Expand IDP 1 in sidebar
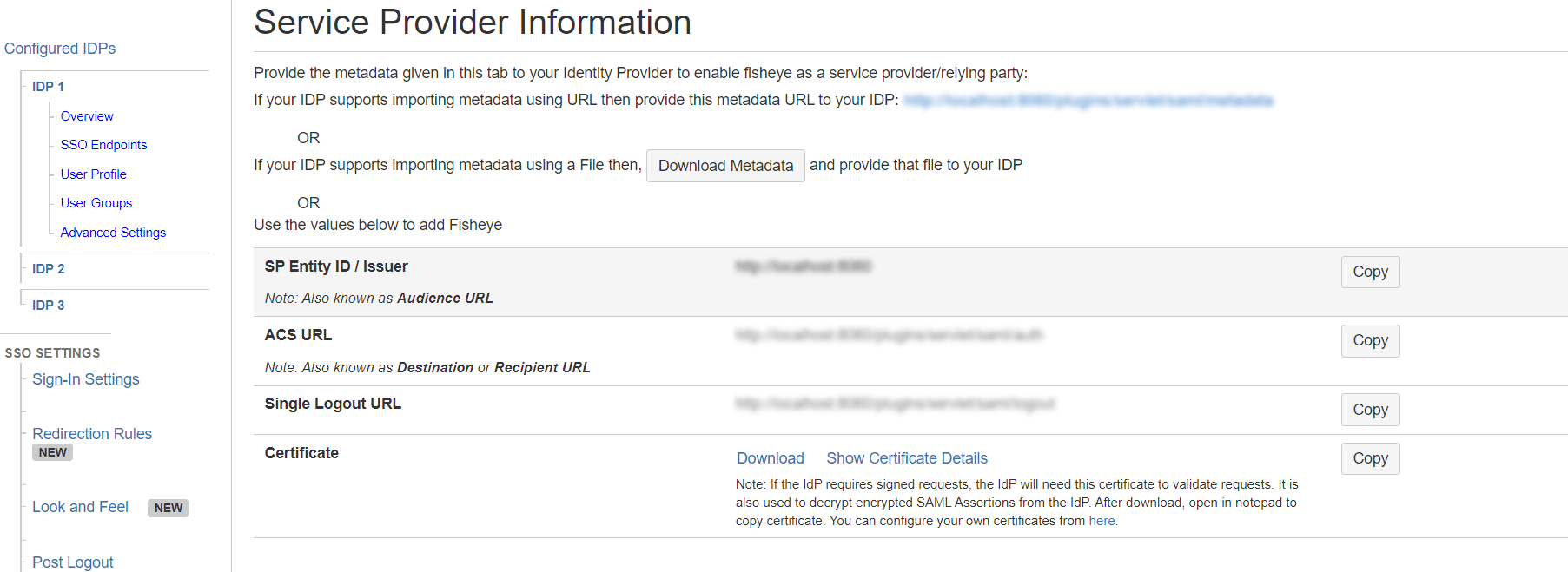Screen dimensions: 1568x572 (x=48, y=87)
